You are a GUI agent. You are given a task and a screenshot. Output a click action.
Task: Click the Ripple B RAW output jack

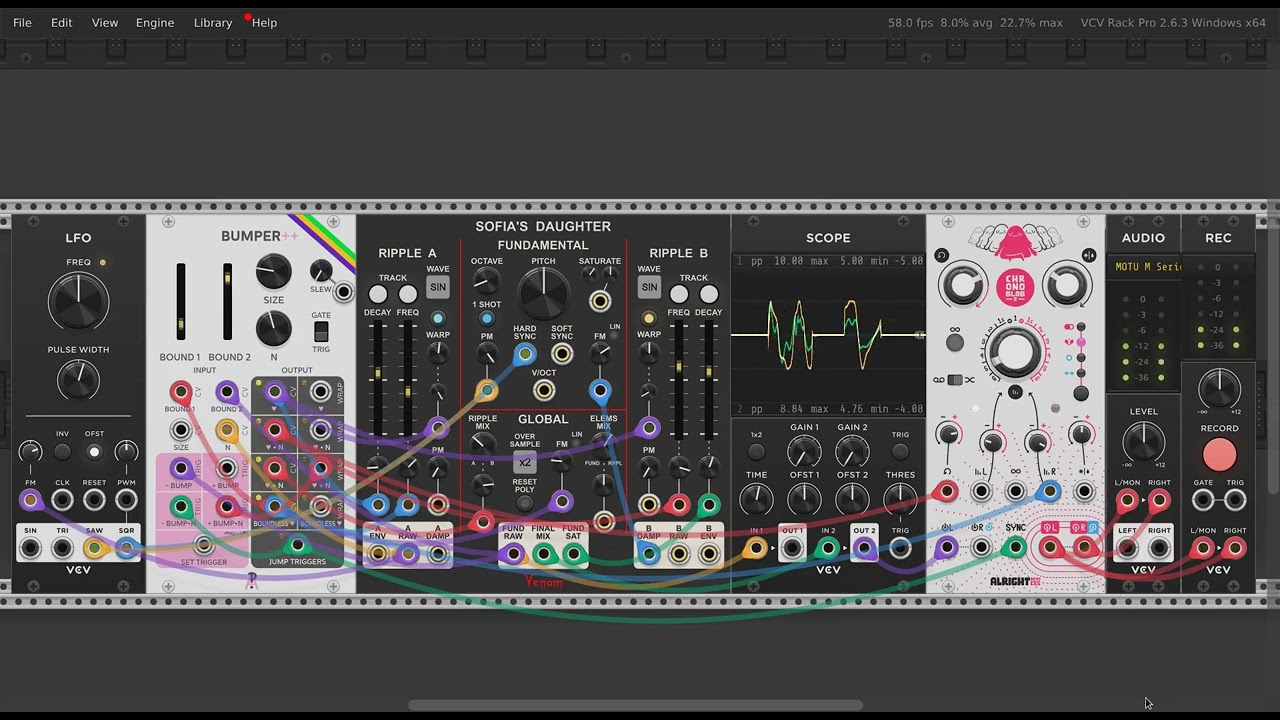click(x=679, y=553)
